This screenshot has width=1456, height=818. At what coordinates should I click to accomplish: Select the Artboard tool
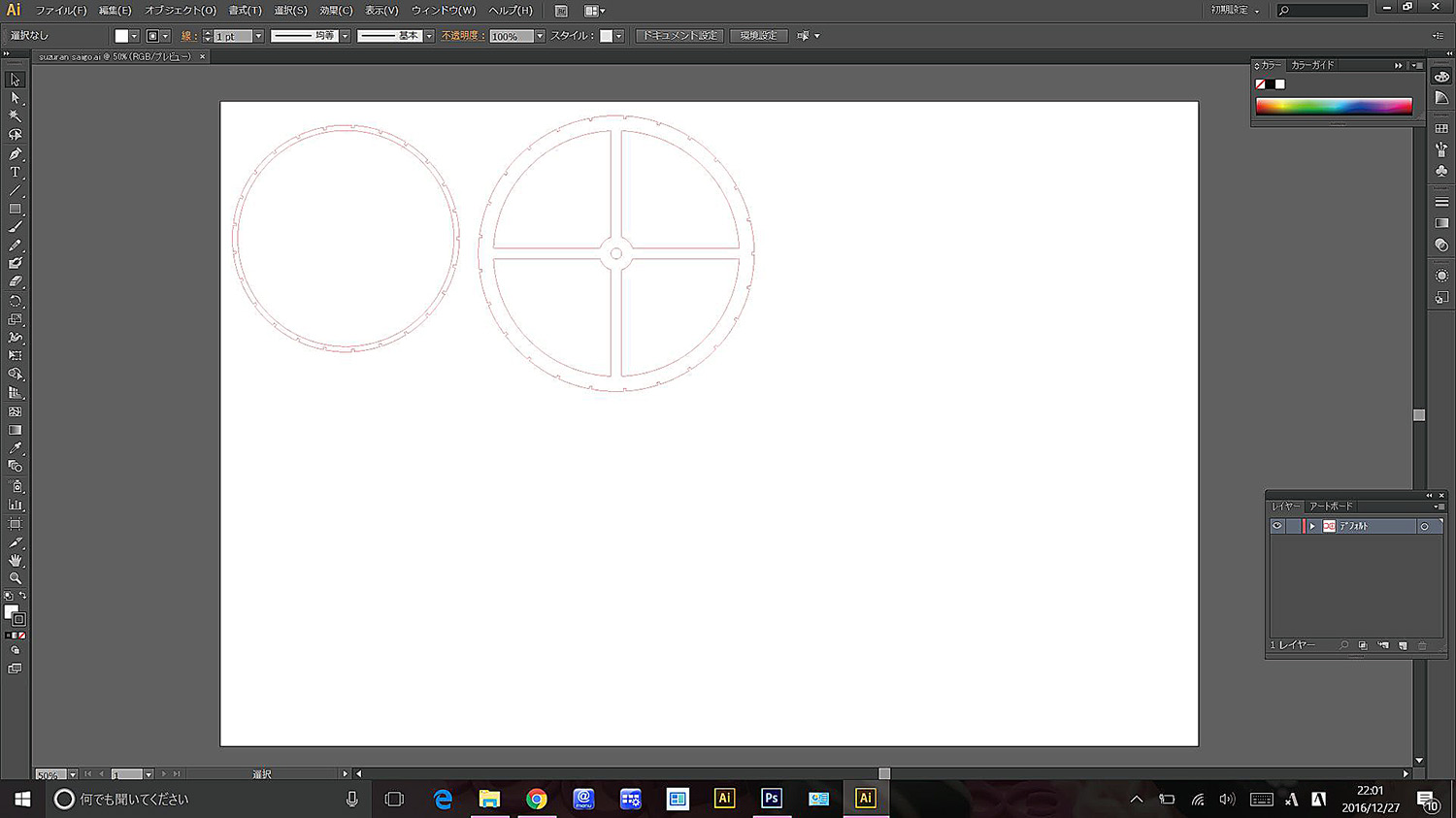tap(15, 524)
